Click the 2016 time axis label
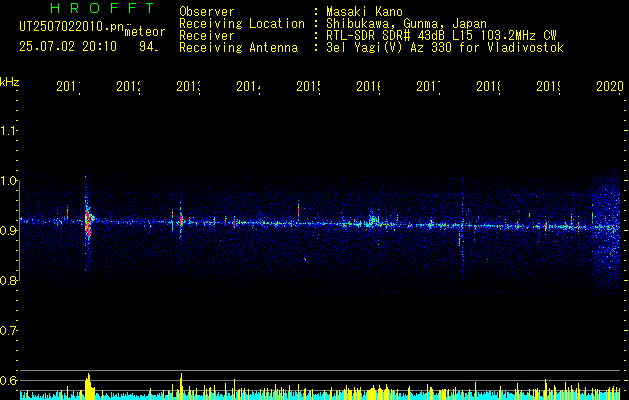The image size is (629, 400). [368, 86]
